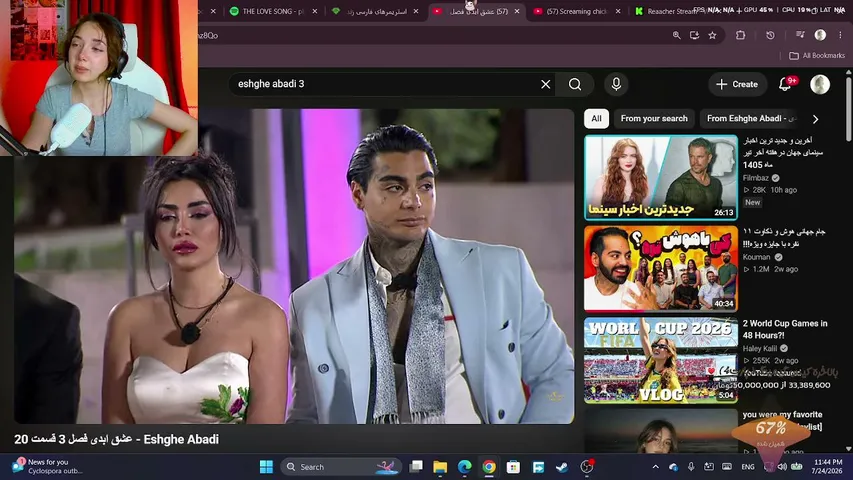This screenshot has width=853, height=480.
Task: Open the World Cup 2026 vlog thumbnail
Action: tap(660, 360)
